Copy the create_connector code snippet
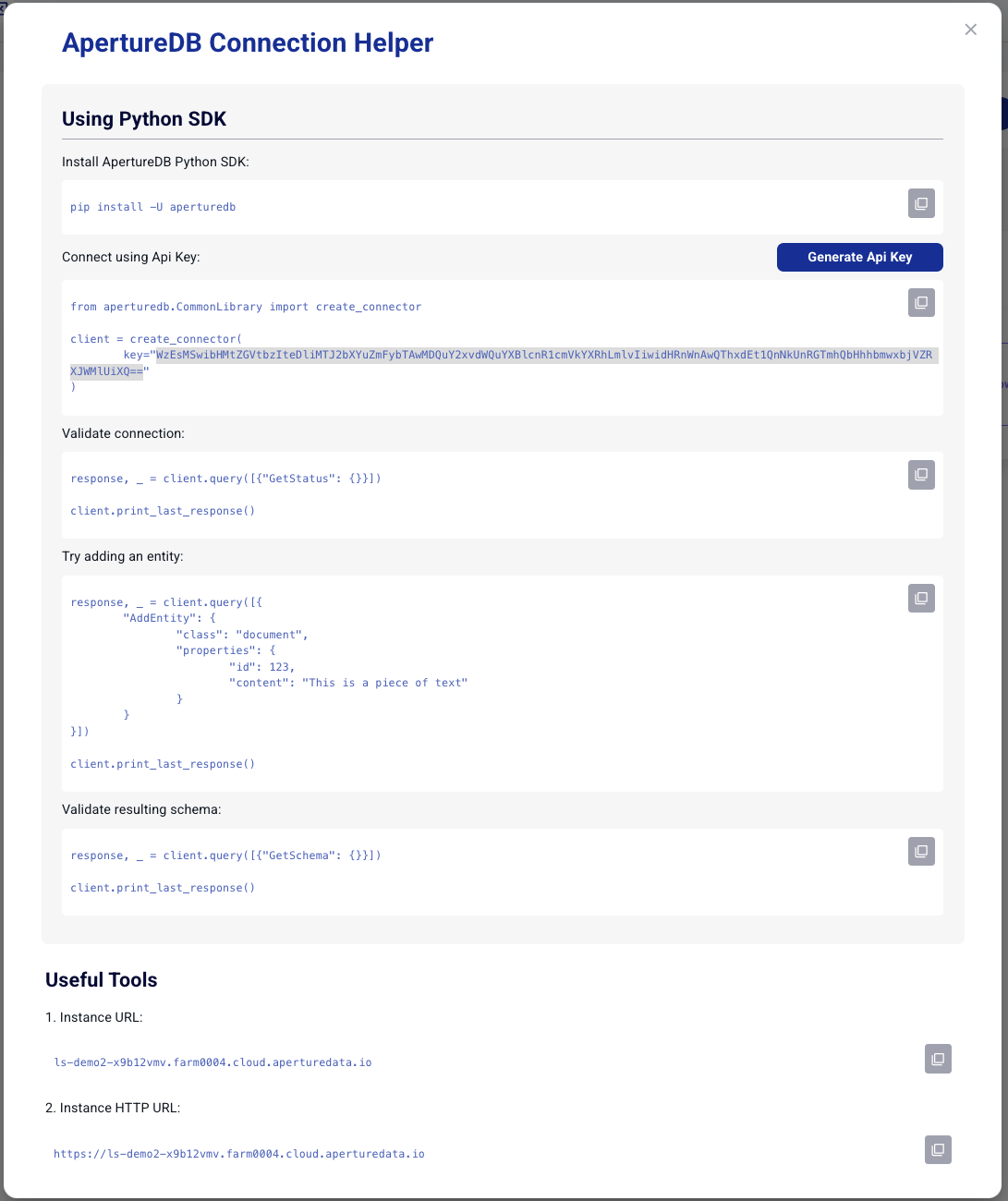1008x1201 pixels. [x=921, y=303]
